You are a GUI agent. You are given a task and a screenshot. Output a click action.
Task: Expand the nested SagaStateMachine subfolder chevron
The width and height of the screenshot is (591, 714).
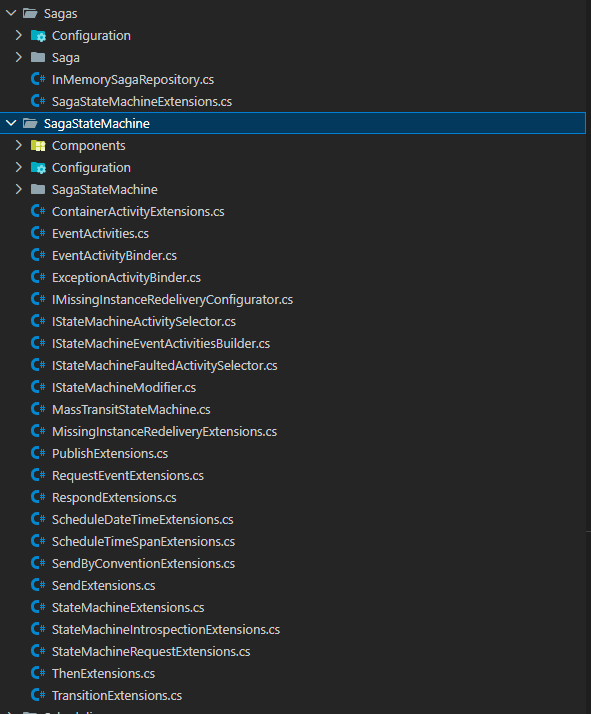click(19, 189)
